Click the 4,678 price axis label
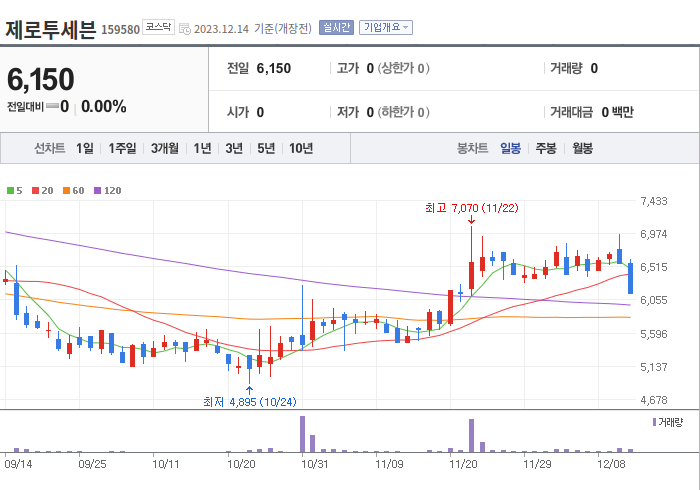 pos(654,400)
